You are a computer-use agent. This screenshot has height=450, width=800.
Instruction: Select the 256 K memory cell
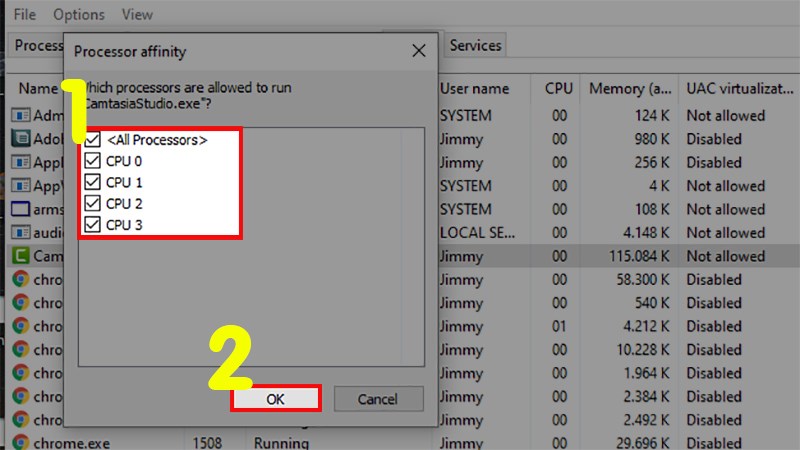(652, 162)
